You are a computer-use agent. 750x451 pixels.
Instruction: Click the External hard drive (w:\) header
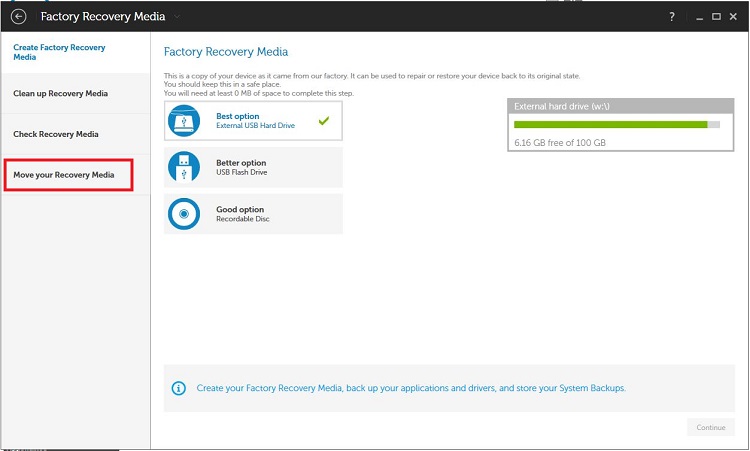tap(620, 106)
